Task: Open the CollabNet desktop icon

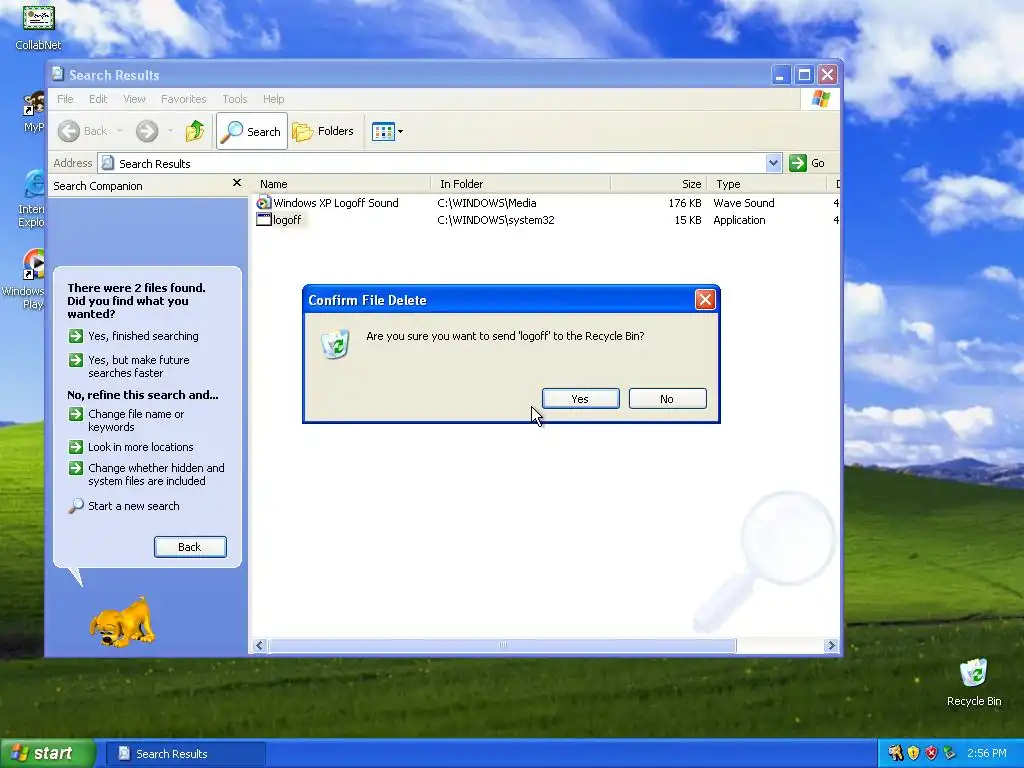Action: (39, 27)
